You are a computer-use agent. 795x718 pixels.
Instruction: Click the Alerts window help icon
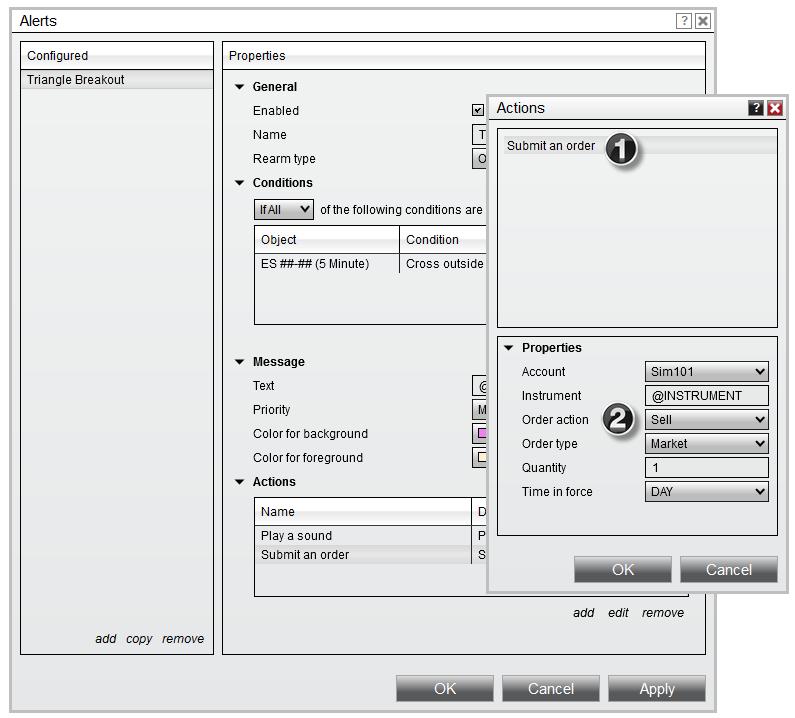(x=684, y=20)
